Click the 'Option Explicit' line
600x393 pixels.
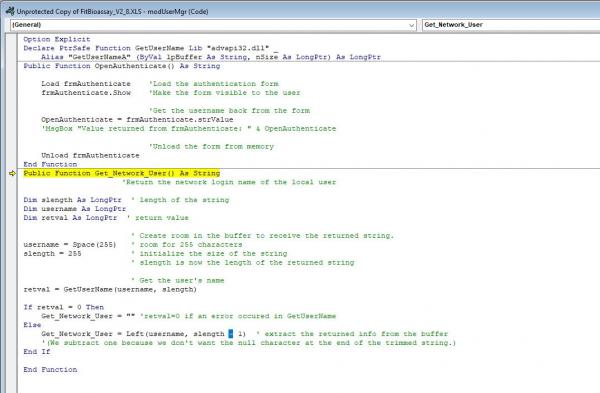(57, 39)
